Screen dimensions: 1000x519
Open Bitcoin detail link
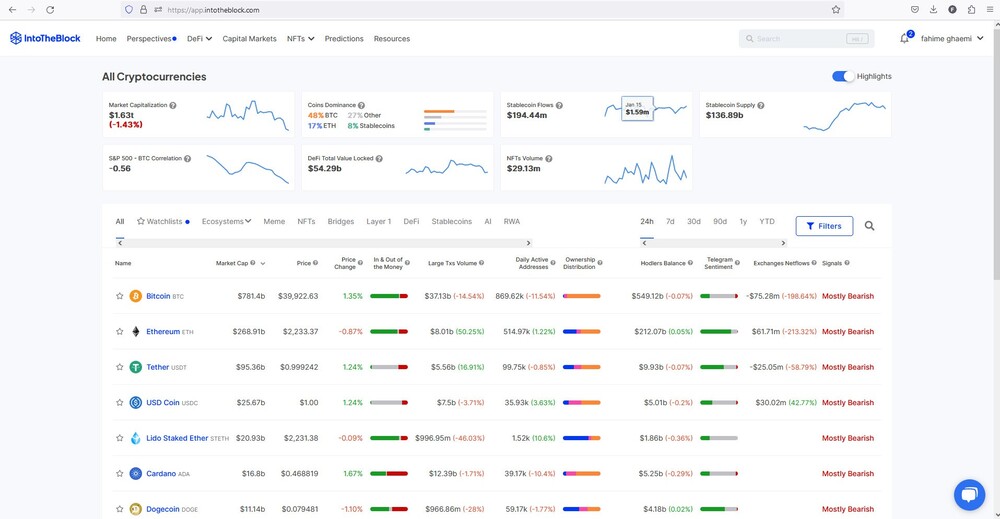click(x=158, y=296)
